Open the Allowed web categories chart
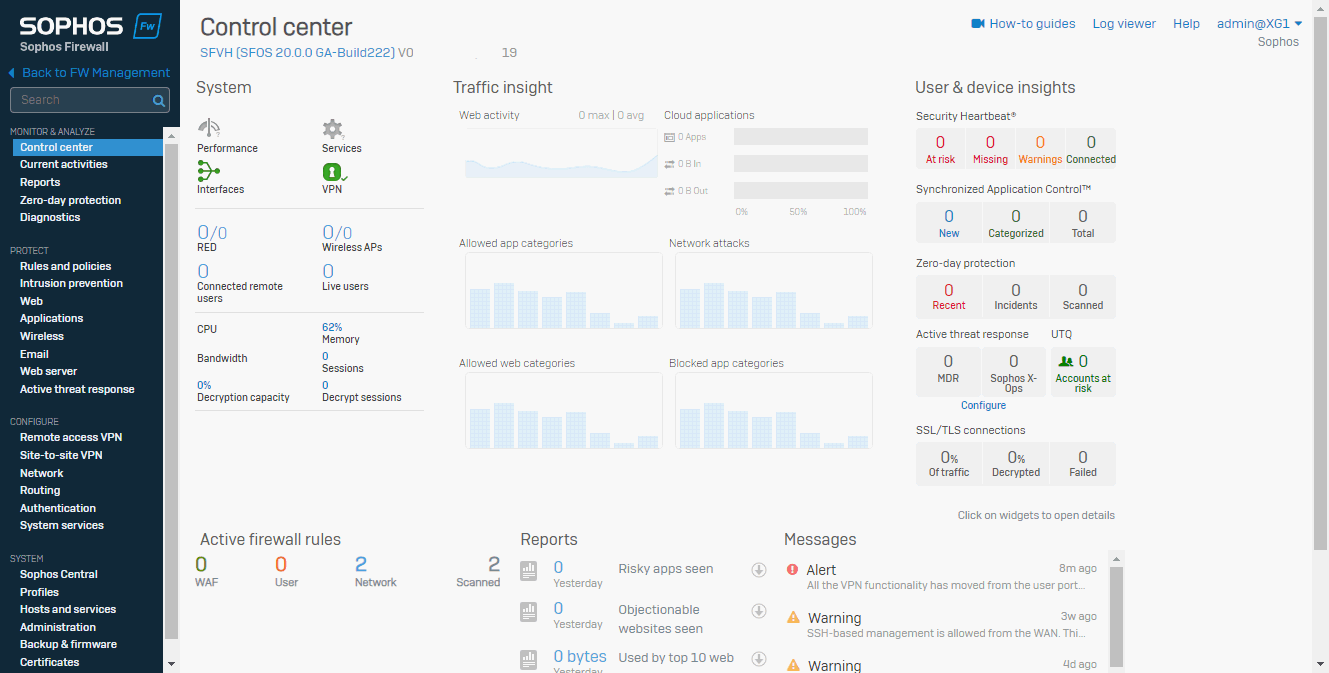Image resolution: width=1329 pixels, height=673 pixels. 564,411
